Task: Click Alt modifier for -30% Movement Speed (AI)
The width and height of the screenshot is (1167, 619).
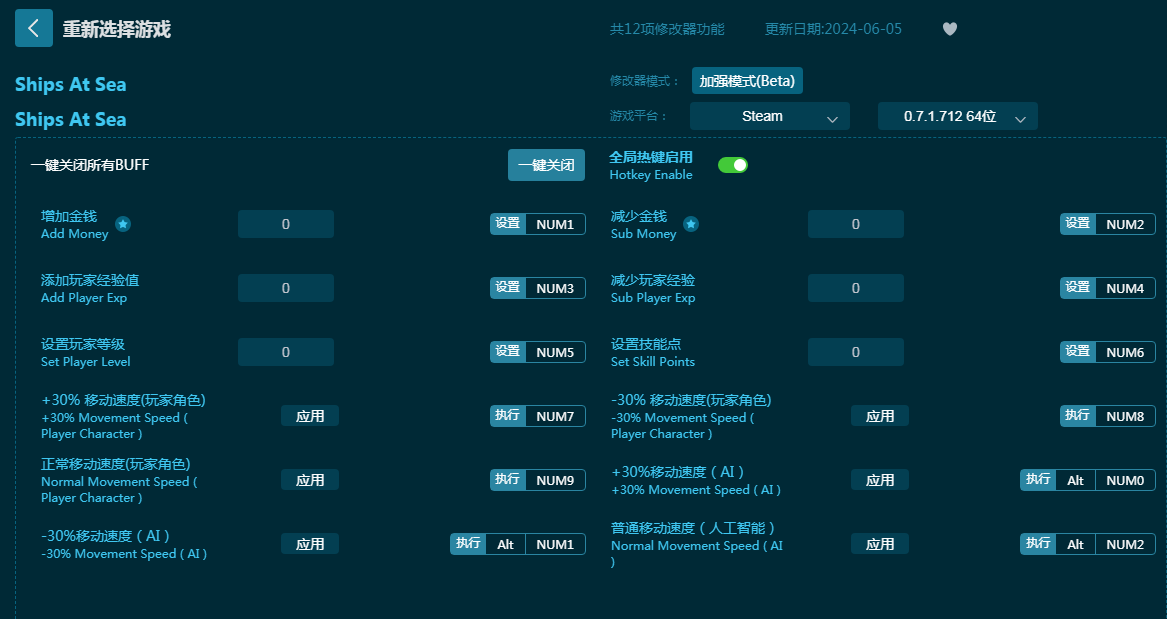Action: tap(505, 544)
